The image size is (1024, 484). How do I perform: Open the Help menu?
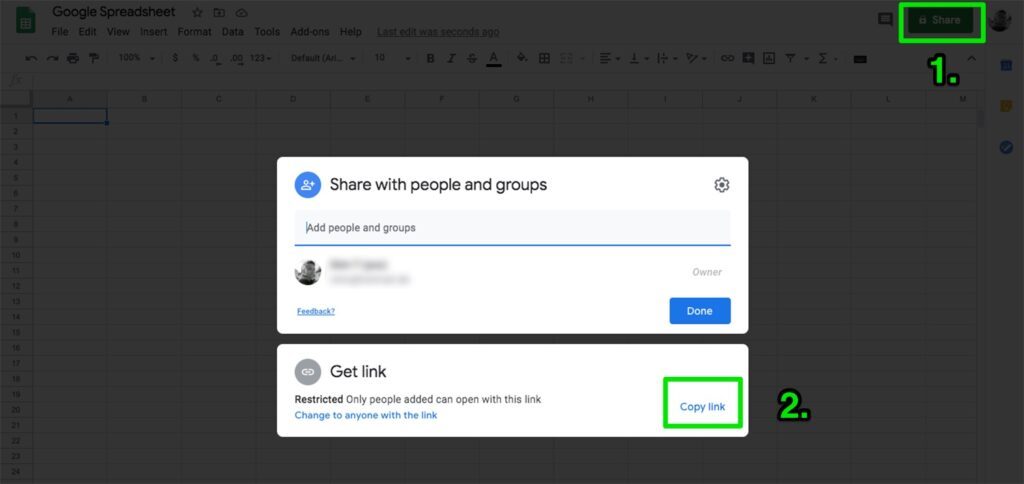[x=351, y=31]
